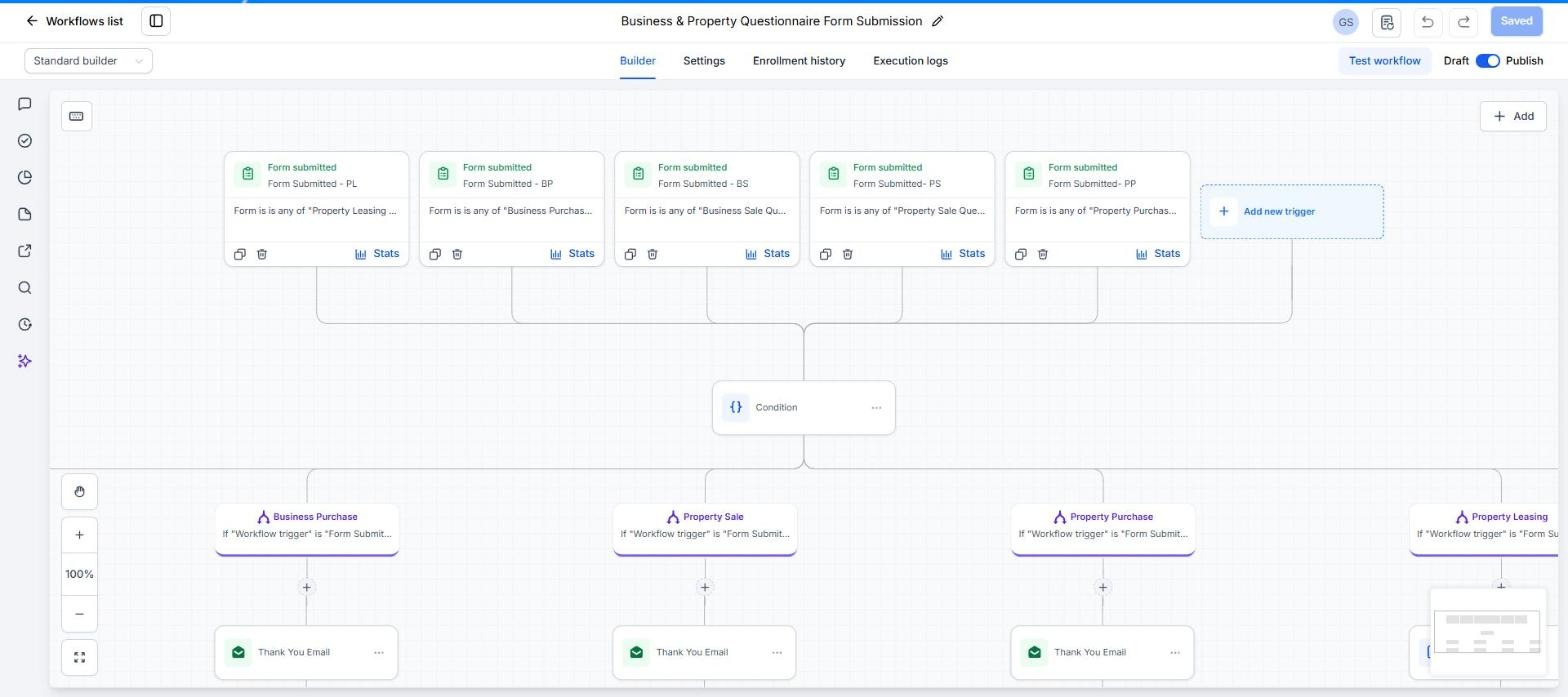Open the Execution logs tab

pos(910,61)
